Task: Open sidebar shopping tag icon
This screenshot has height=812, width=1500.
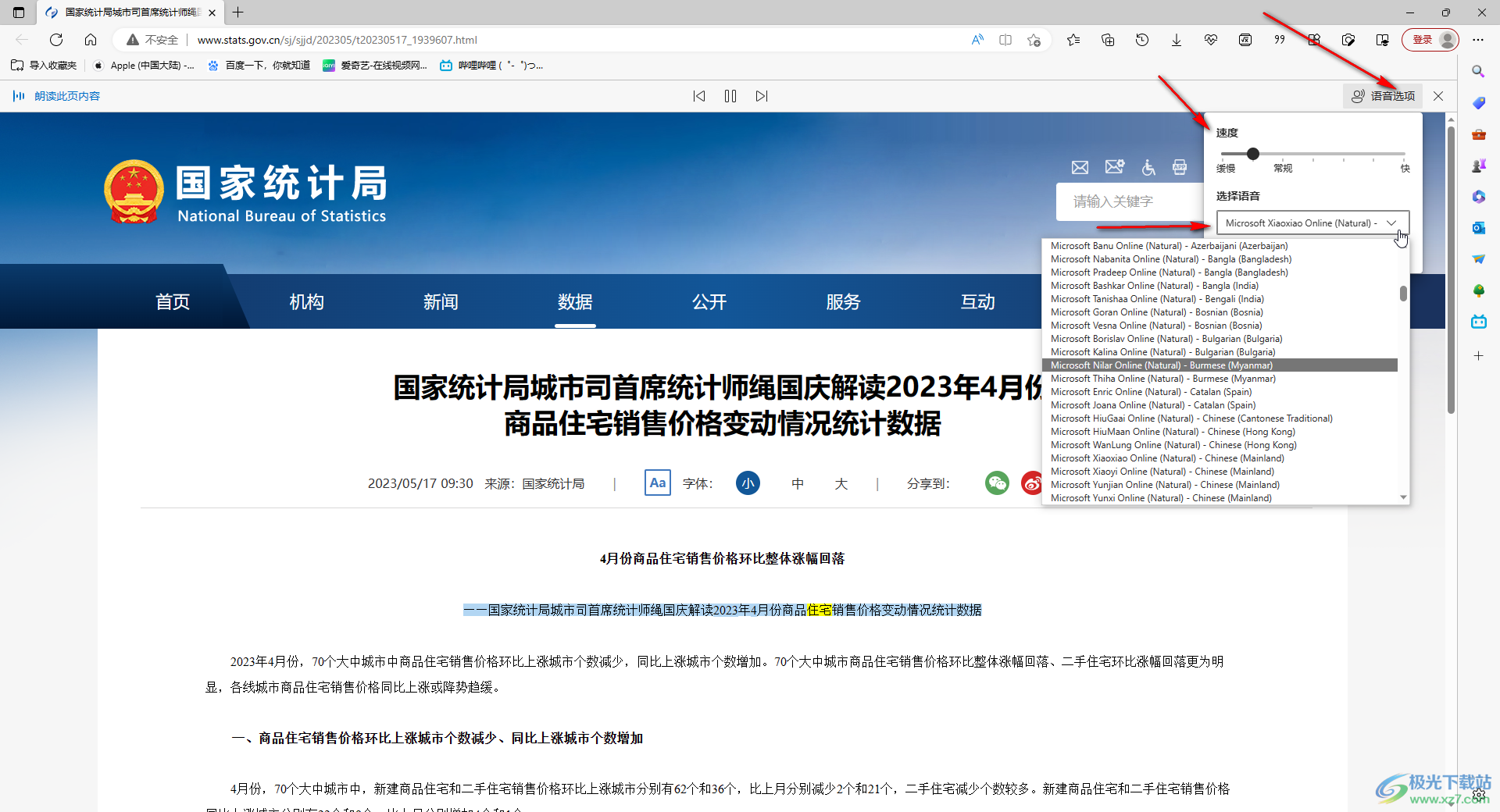Action: pyautogui.click(x=1478, y=103)
